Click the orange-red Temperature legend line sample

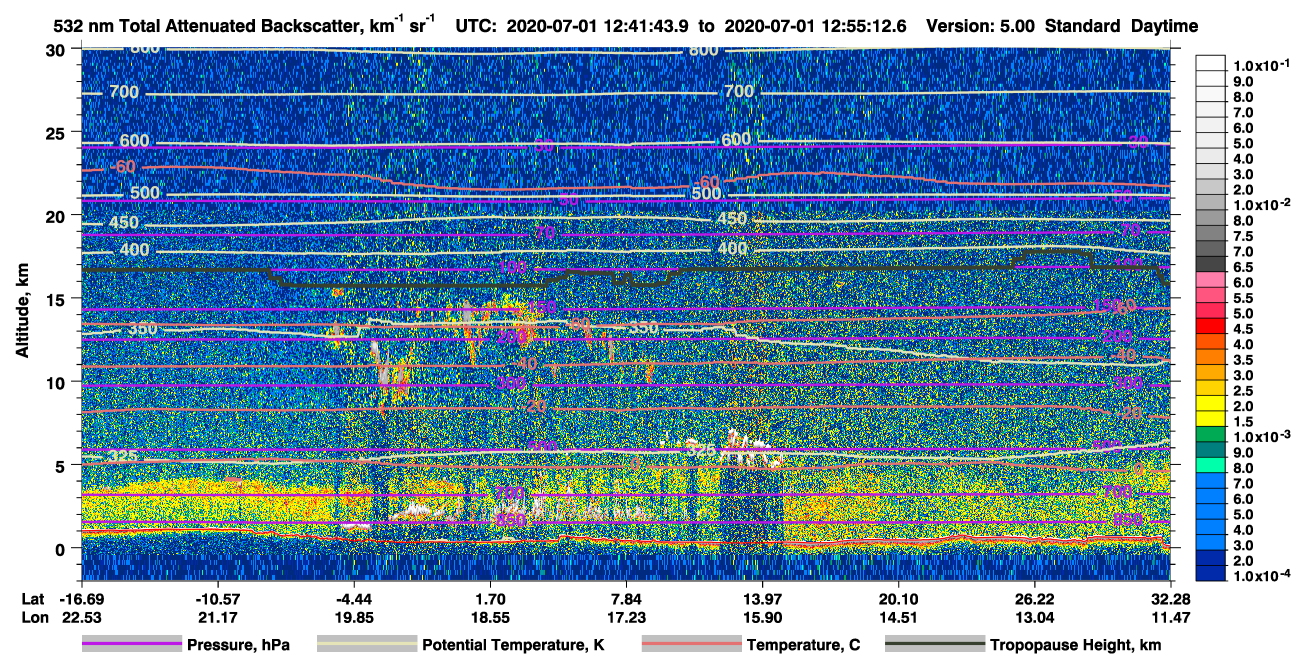(x=692, y=645)
